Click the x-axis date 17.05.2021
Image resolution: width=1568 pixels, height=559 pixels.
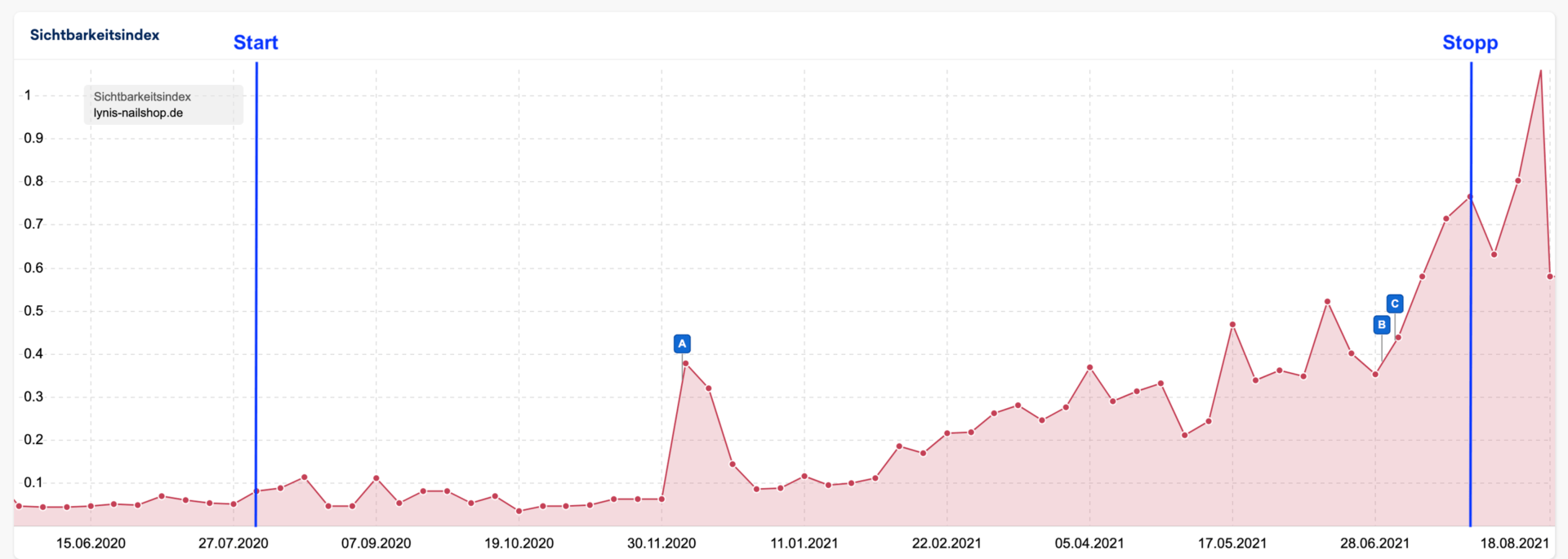click(1232, 543)
